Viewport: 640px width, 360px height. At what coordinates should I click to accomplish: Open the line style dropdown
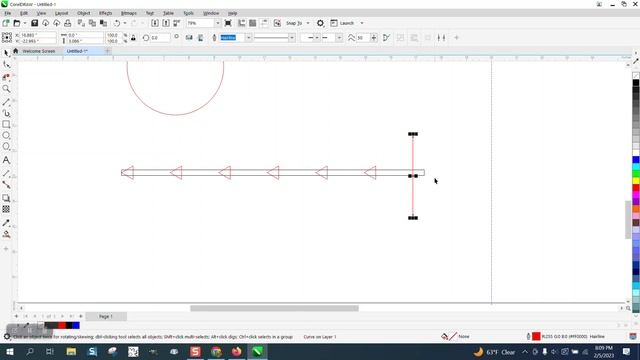pos(291,38)
